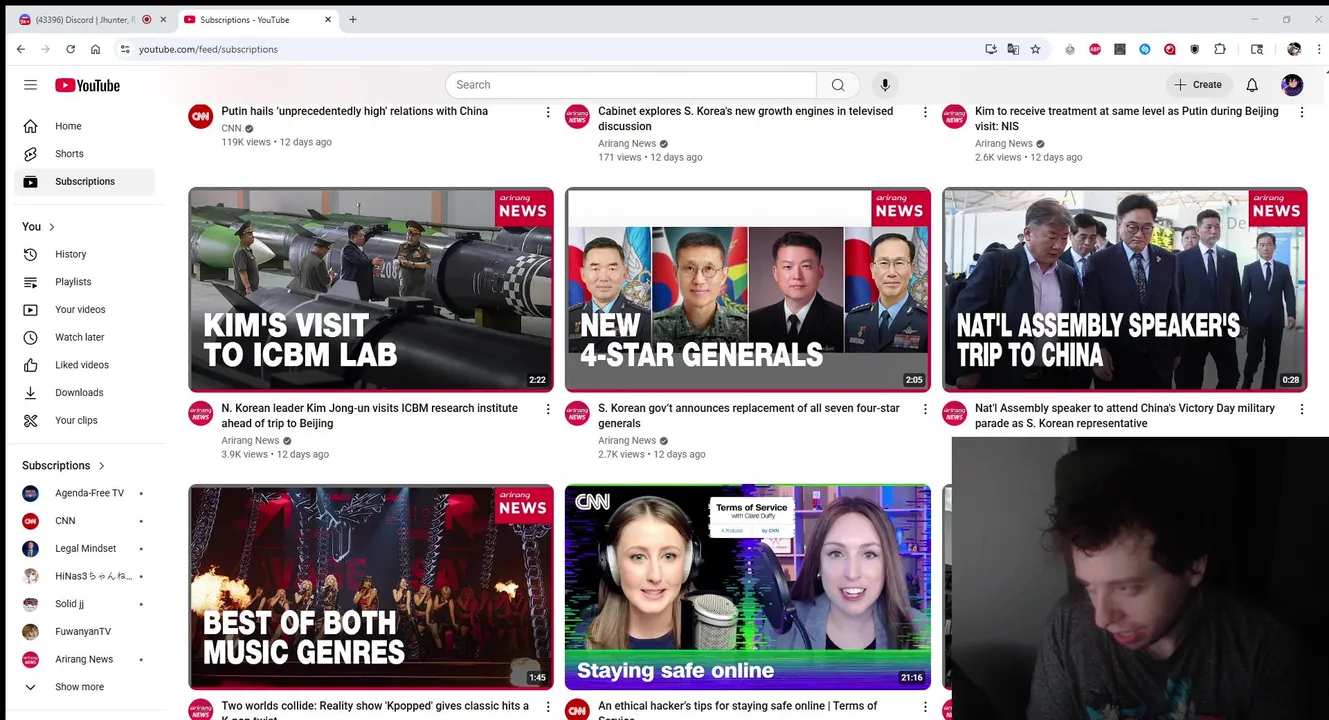The image size is (1329, 720).
Task: Select the Subscriptions - YouTube browser tab
Action: [x=258, y=19]
